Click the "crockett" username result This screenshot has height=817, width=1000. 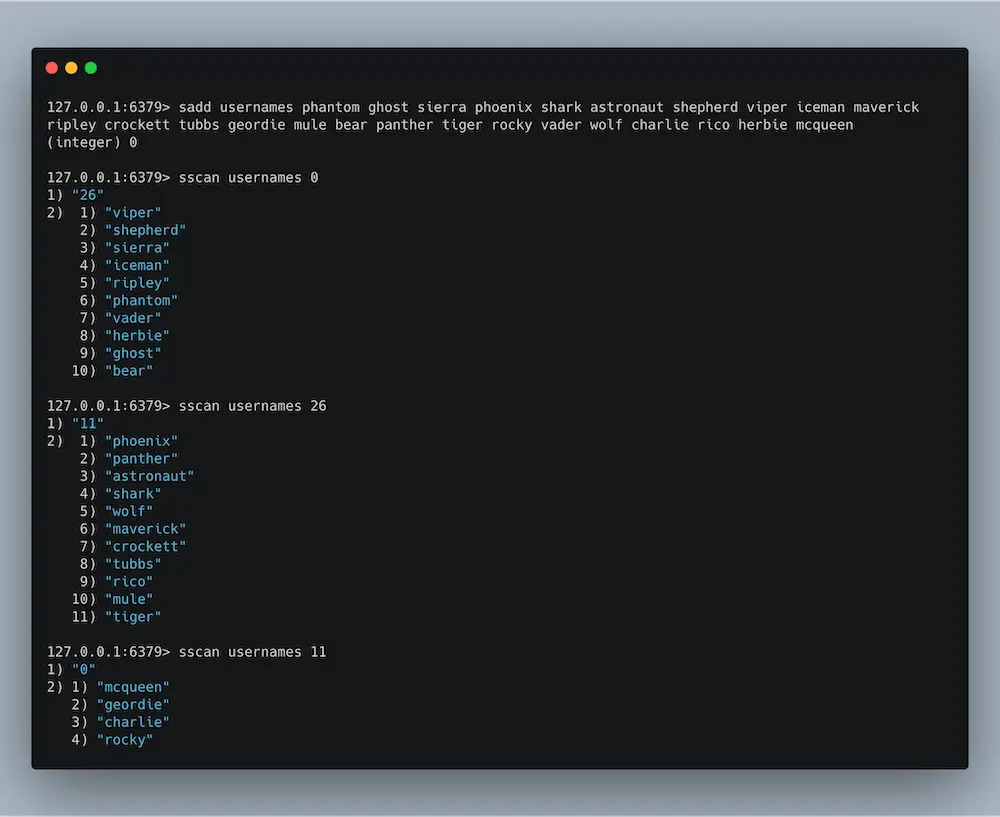point(145,546)
